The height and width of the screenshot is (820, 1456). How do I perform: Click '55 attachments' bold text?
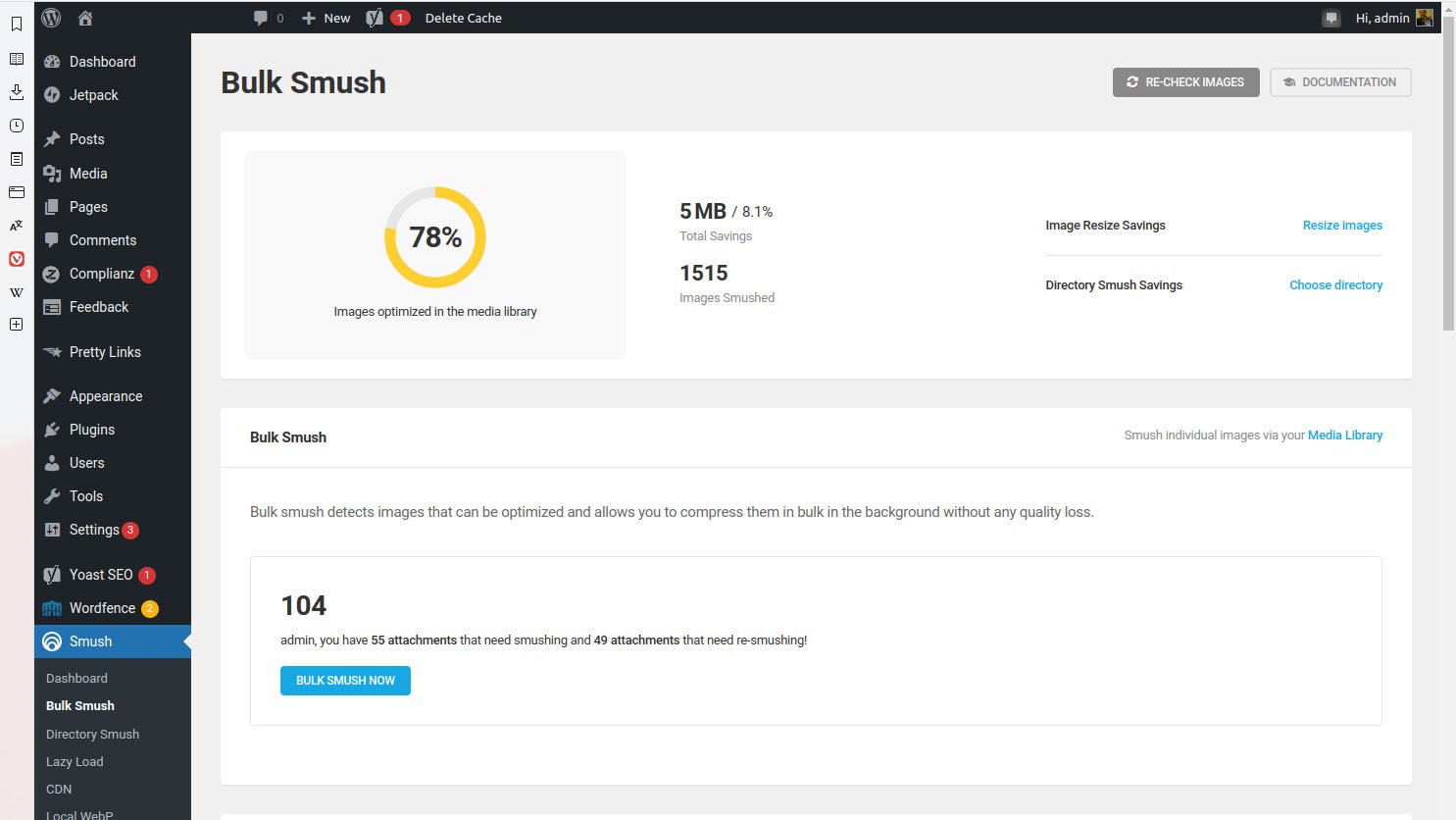(x=414, y=641)
